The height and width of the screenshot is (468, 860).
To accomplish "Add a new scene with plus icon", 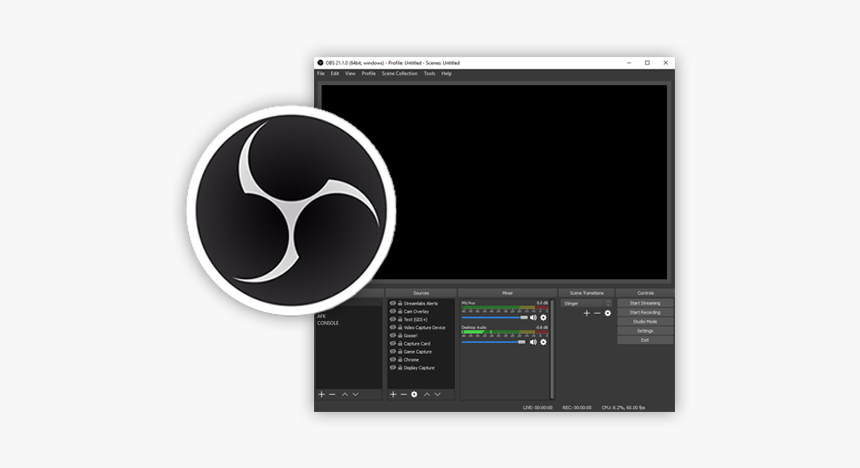I will point(321,394).
